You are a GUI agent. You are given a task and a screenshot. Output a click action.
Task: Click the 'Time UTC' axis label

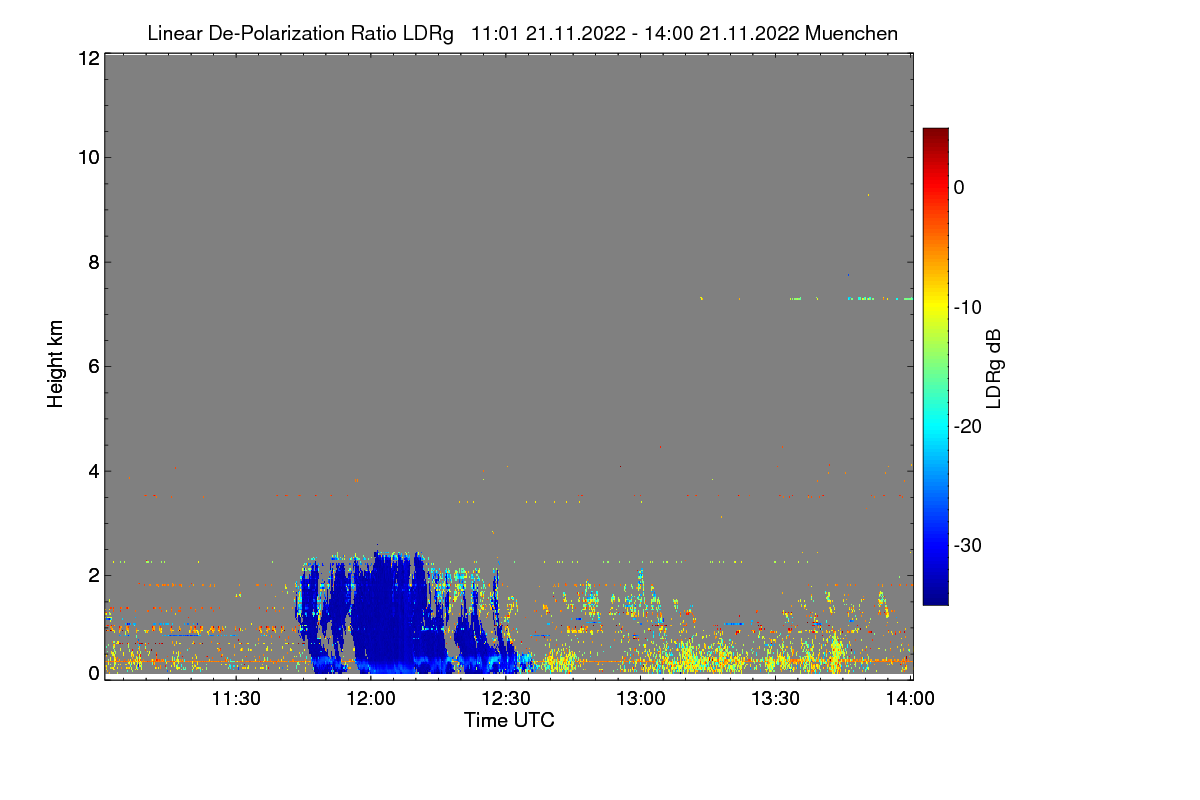click(509, 720)
